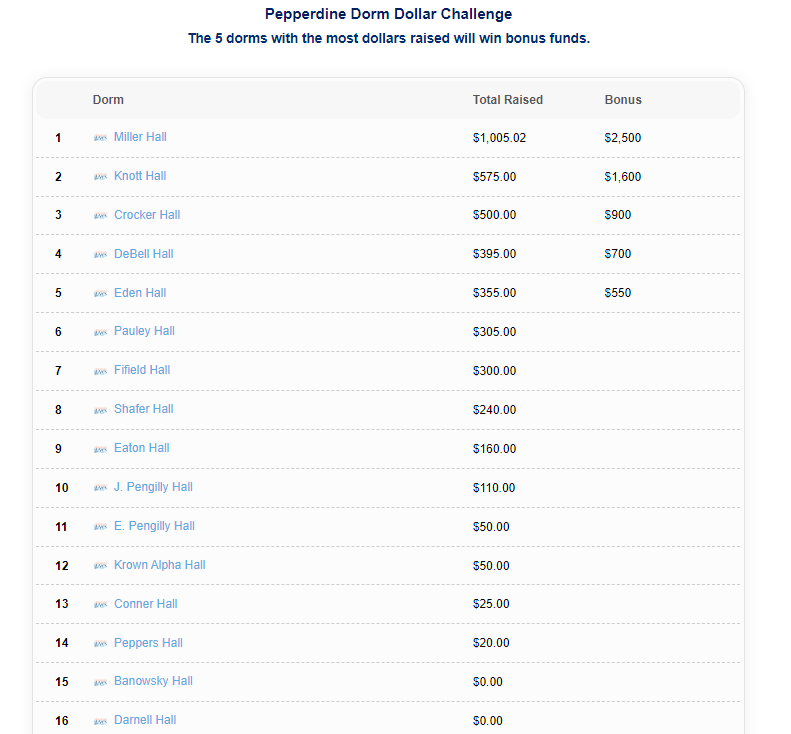Open the Eaton Hall link
791x734 pixels.
click(x=142, y=448)
